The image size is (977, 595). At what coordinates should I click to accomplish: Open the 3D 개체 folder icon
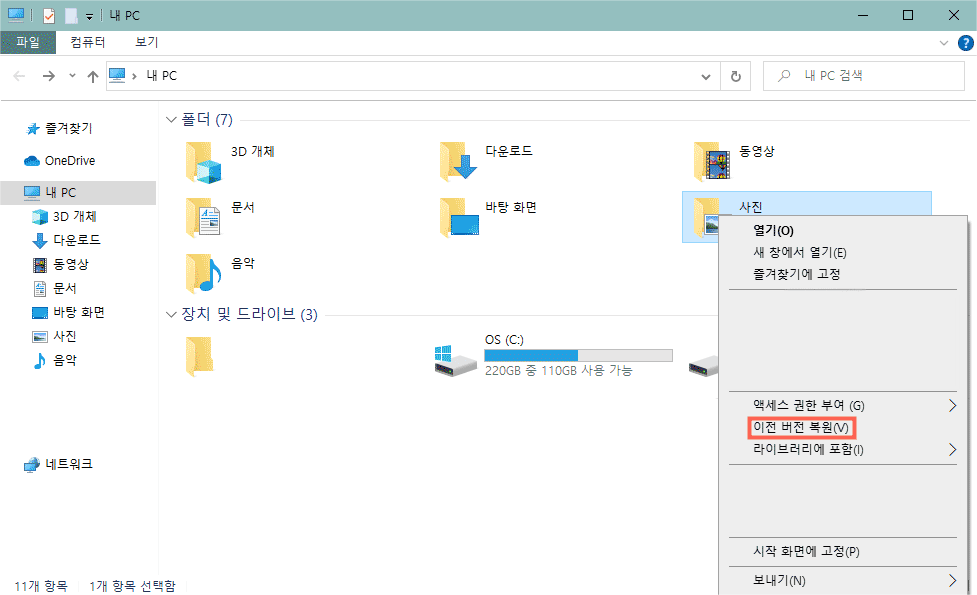[x=203, y=161]
